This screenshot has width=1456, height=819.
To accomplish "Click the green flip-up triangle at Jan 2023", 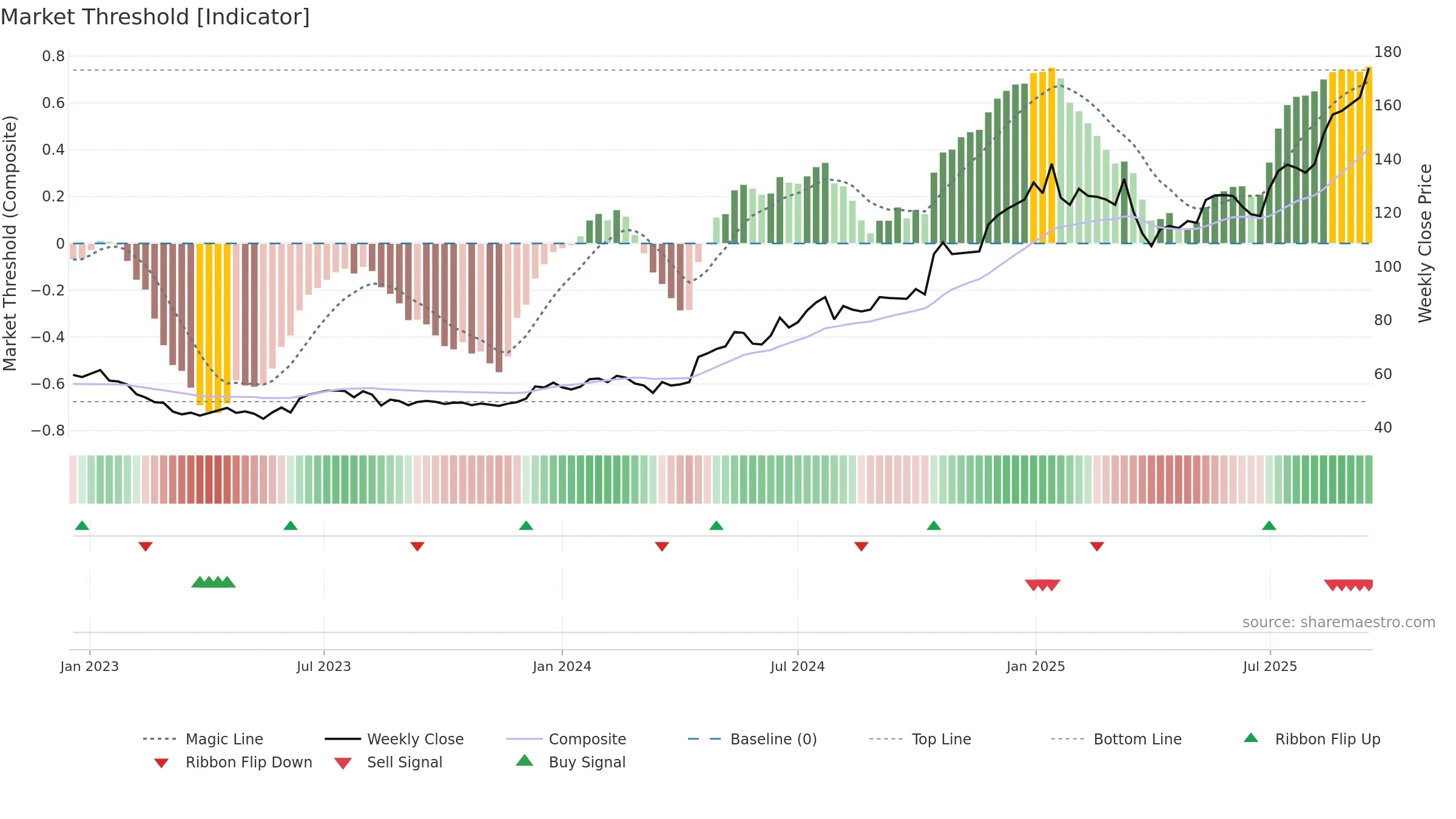I will coord(82,525).
